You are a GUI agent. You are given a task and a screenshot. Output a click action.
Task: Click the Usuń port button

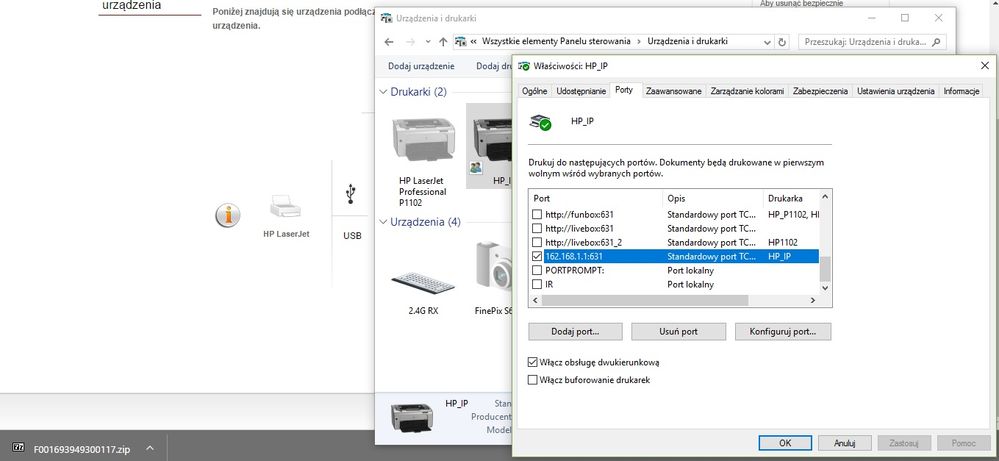coord(679,332)
